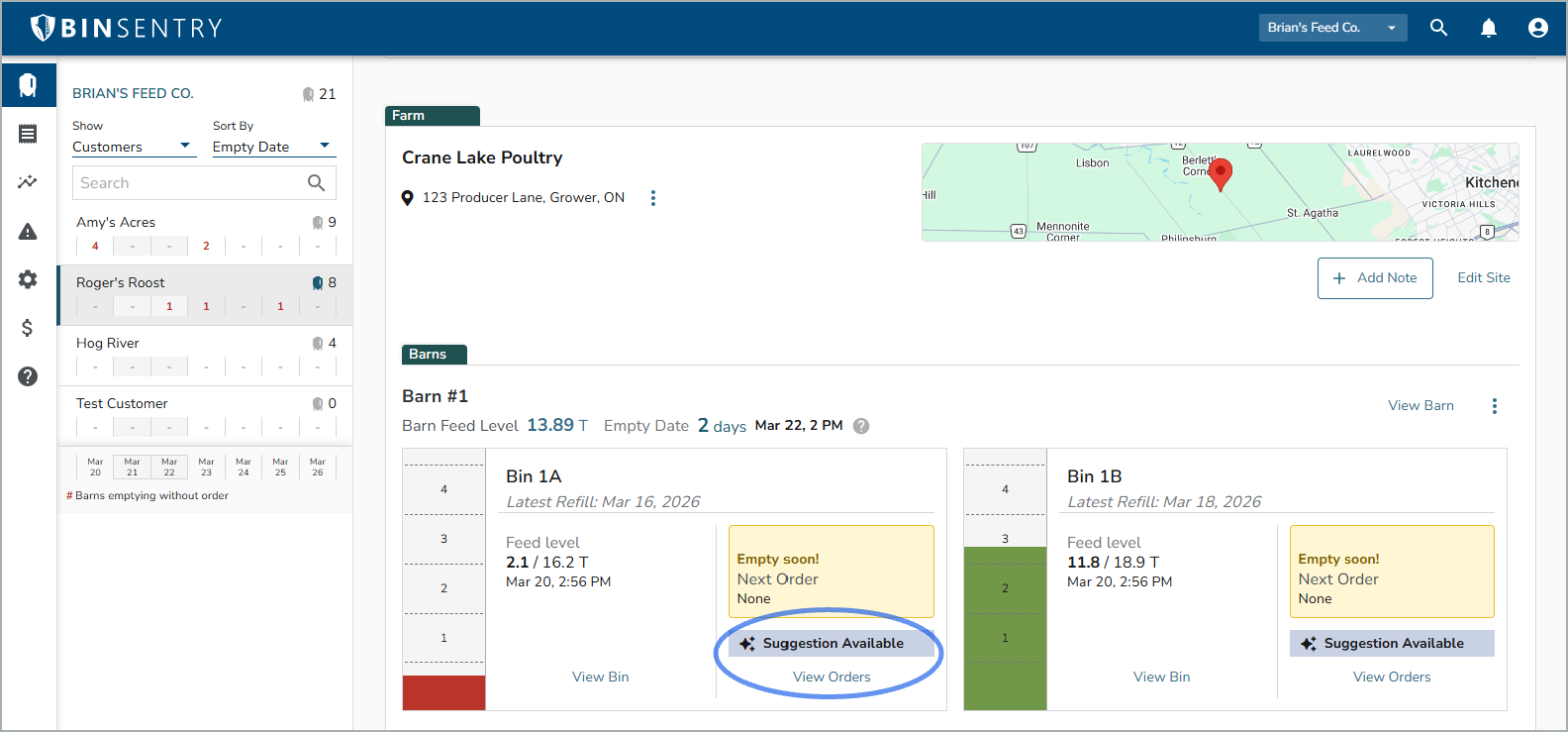Open the alerts warning triangle icon
The width and height of the screenshot is (1568, 732).
28,232
